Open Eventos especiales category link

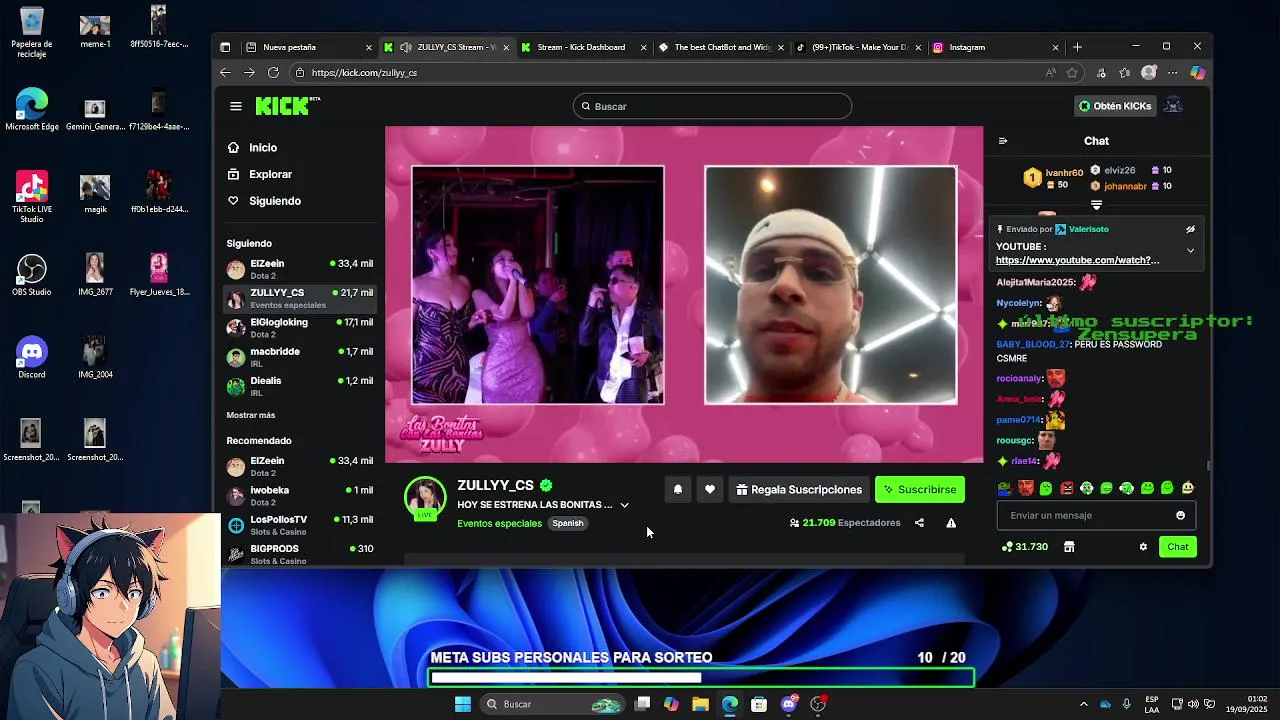coord(499,524)
